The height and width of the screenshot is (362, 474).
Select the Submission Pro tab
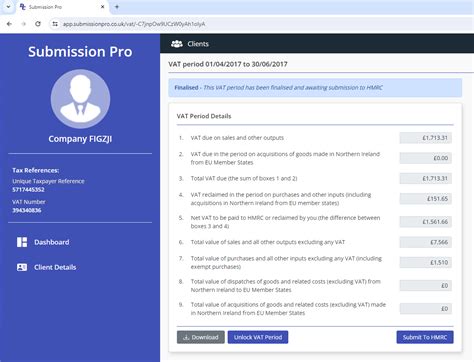pos(62,7)
